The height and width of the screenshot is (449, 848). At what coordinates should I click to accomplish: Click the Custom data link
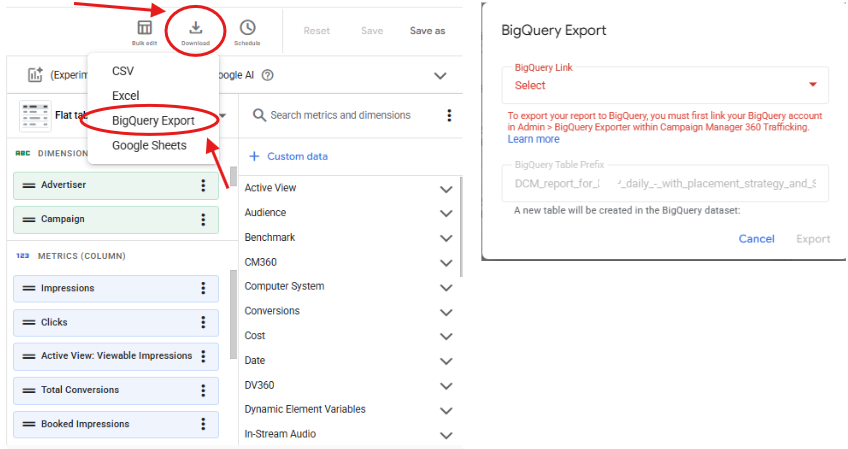coord(297,156)
